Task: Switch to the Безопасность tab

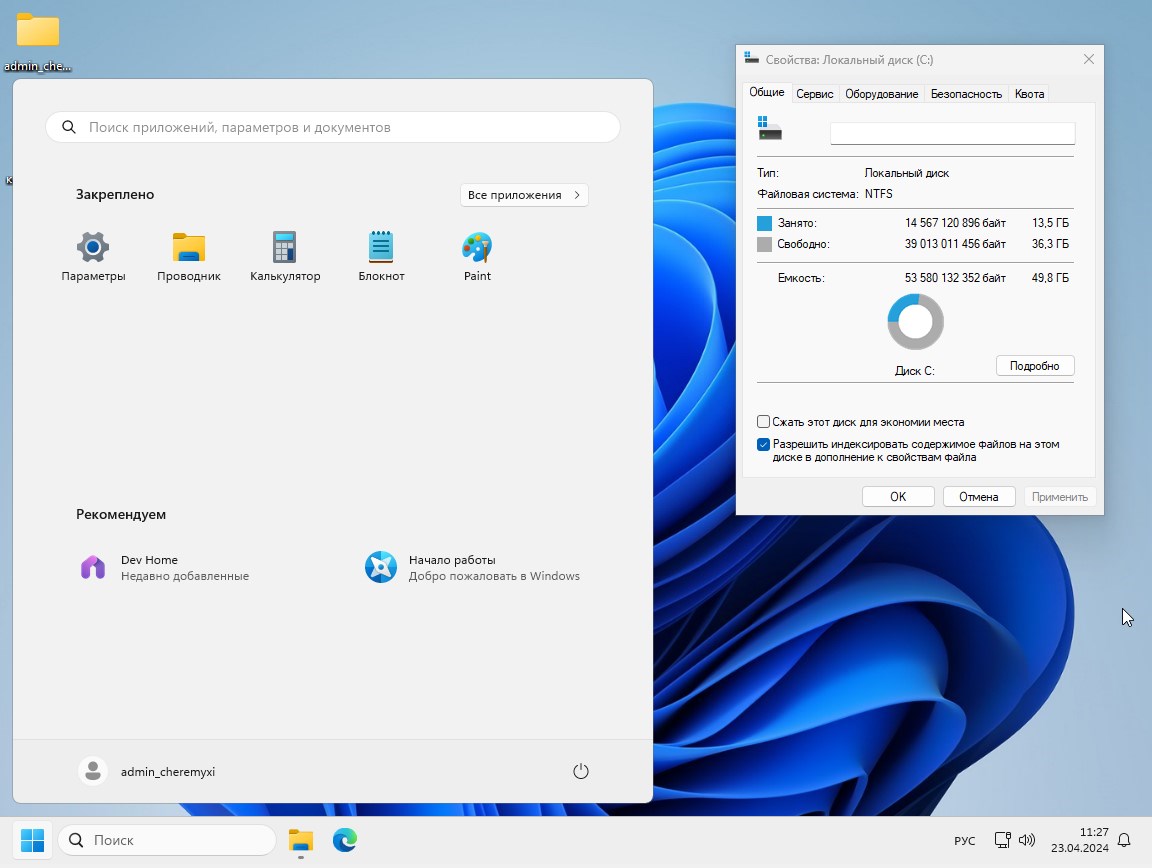Action: point(966,94)
